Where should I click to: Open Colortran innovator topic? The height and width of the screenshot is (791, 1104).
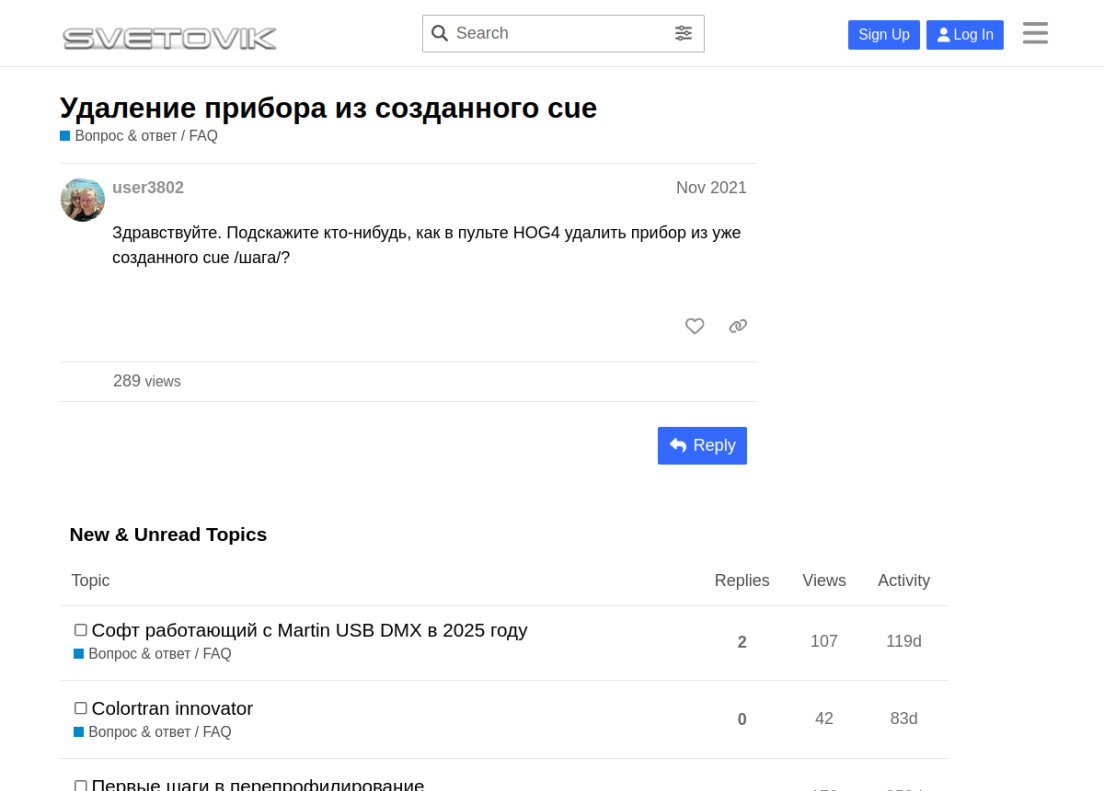click(x=172, y=708)
